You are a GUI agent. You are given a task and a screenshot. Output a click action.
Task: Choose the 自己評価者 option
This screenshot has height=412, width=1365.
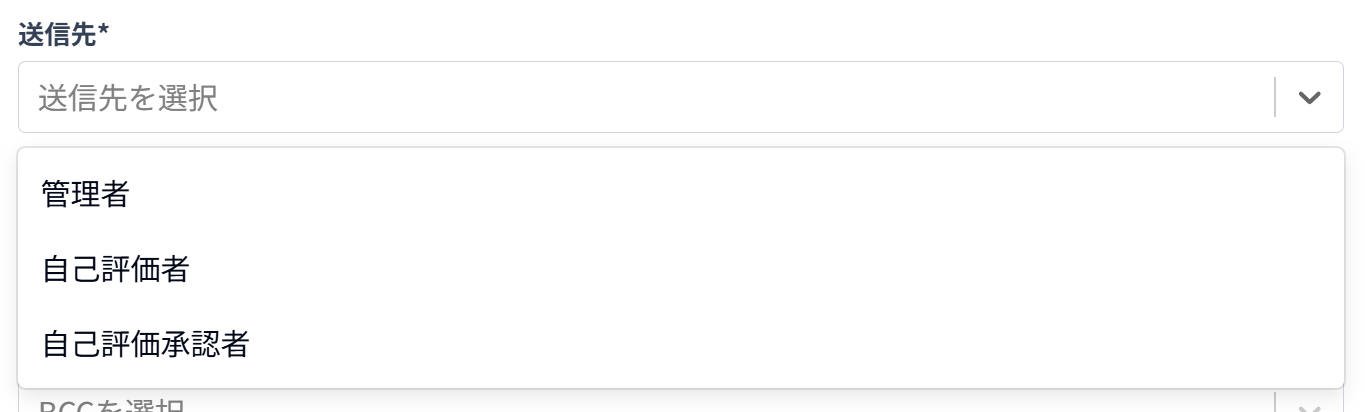click(x=116, y=269)
